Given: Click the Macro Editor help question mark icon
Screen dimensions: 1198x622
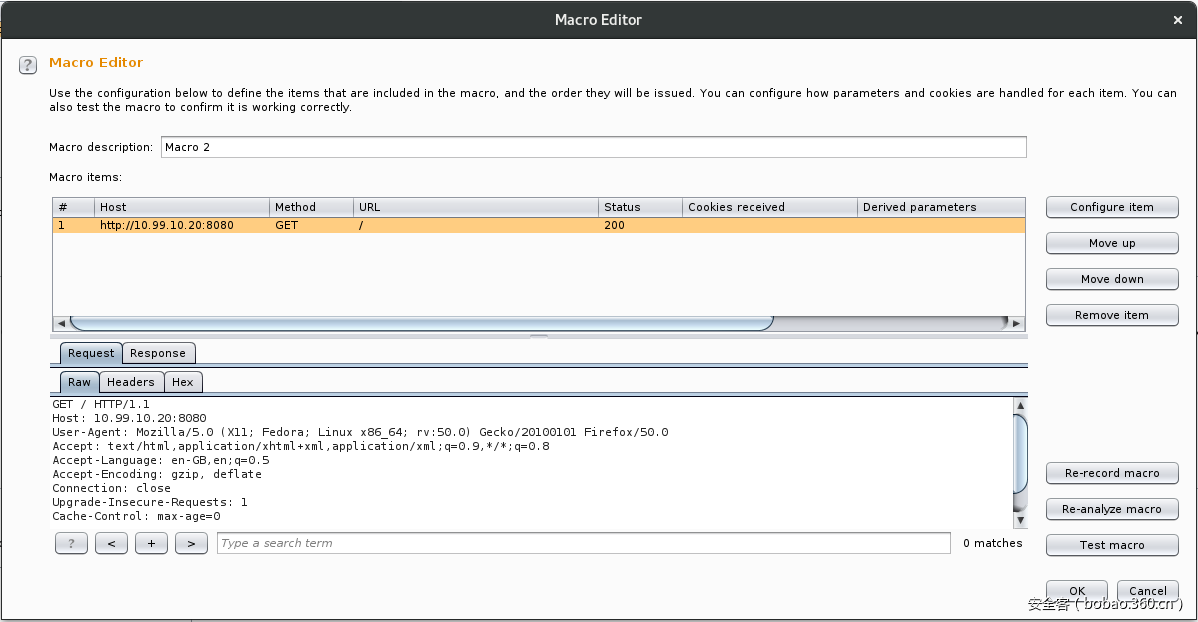Looking at the screenshot, I should (x=28, y=65).
